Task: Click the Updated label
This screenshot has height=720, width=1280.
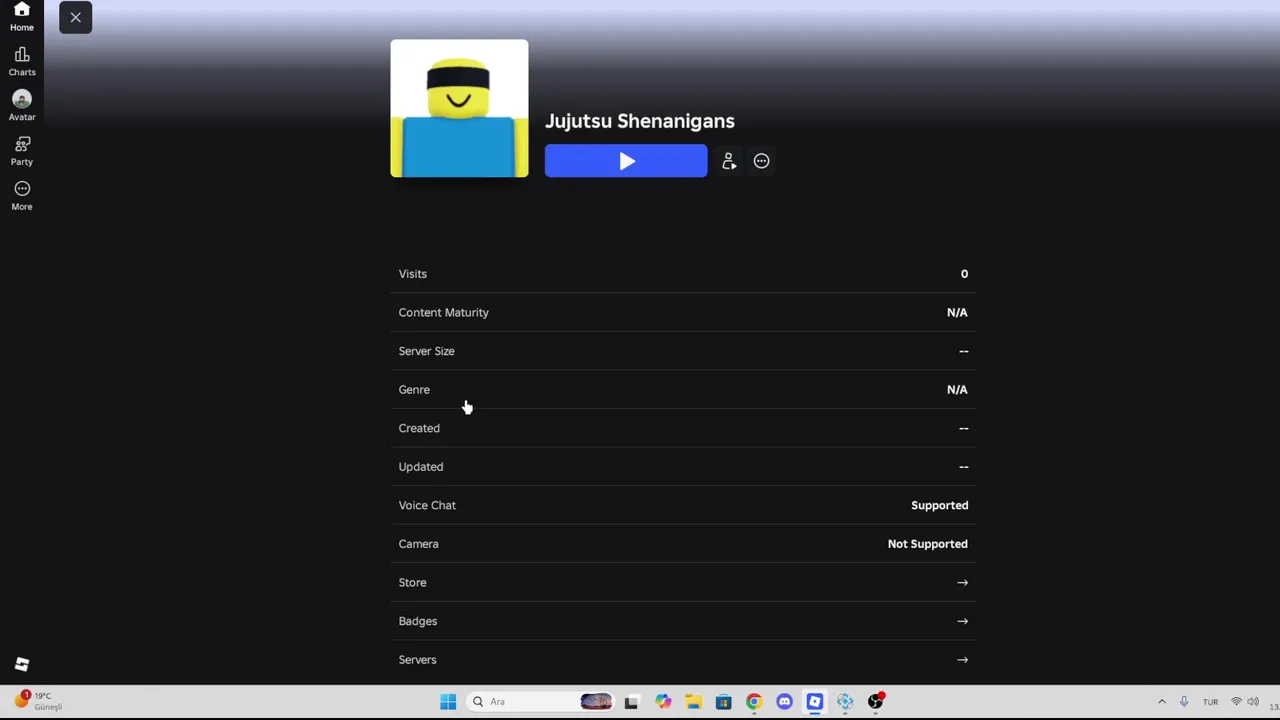Action: tap(421, 467)
